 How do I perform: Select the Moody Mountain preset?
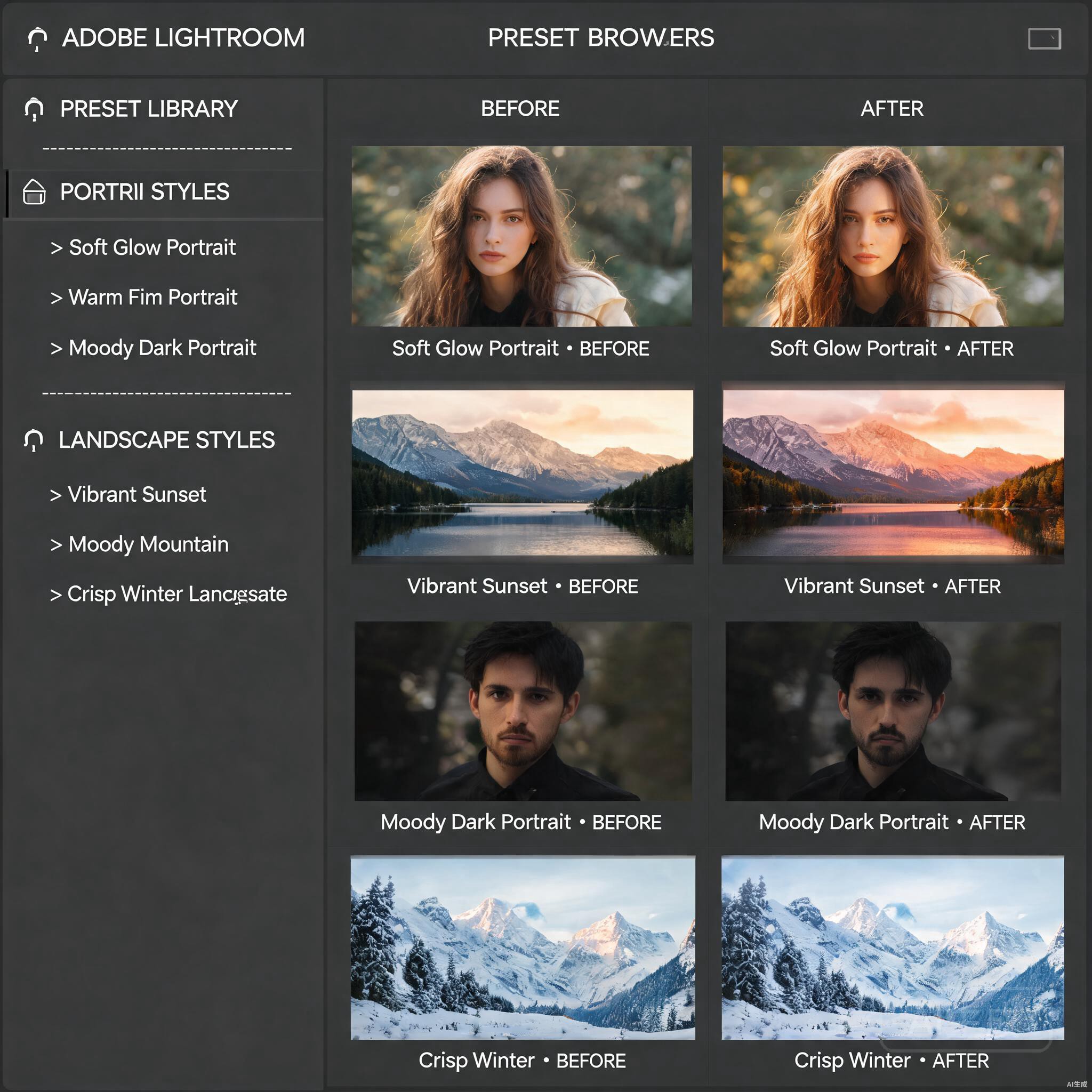pyautogui.click(x=139, y=544)
